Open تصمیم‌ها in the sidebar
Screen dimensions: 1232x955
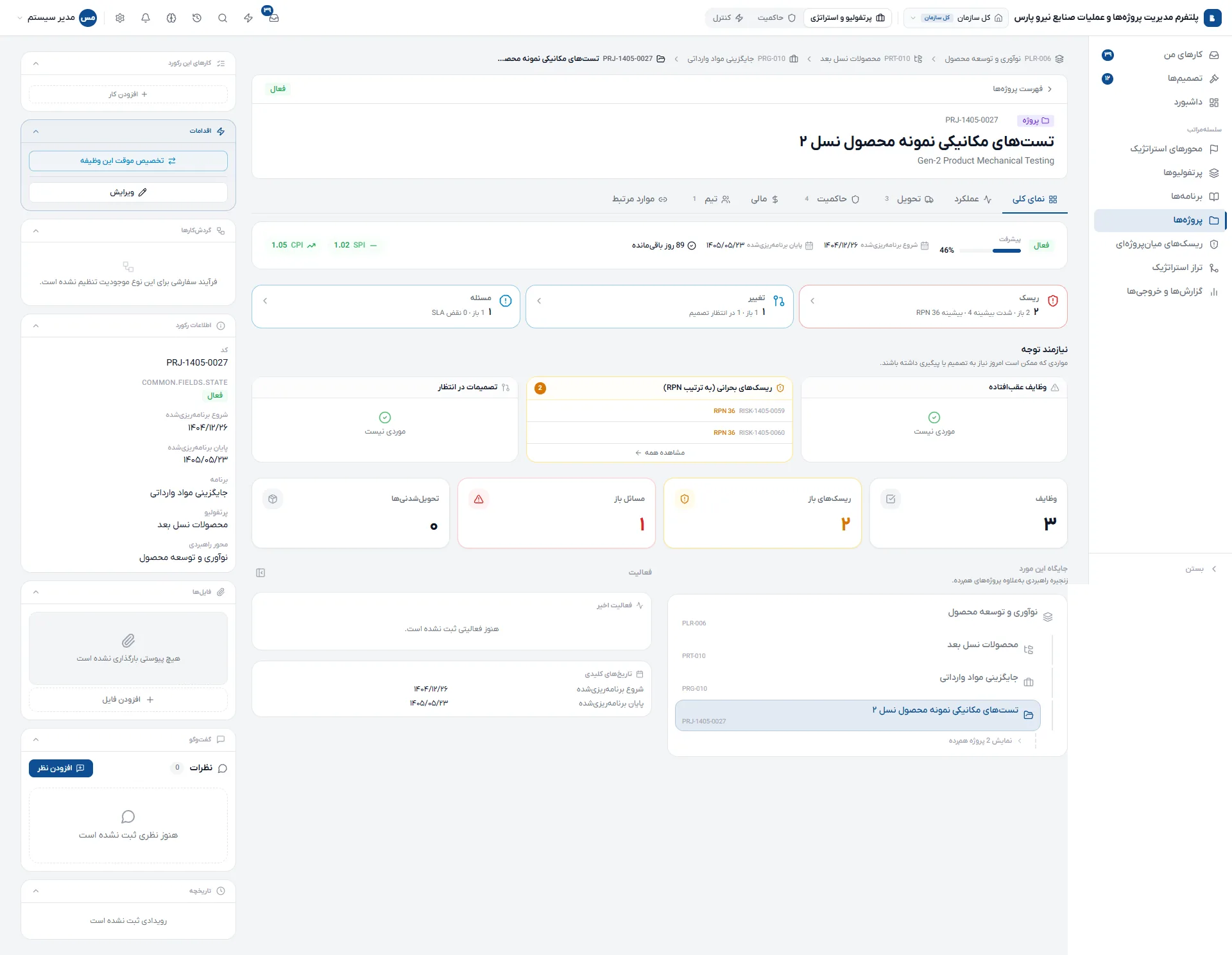[1160, 78]
